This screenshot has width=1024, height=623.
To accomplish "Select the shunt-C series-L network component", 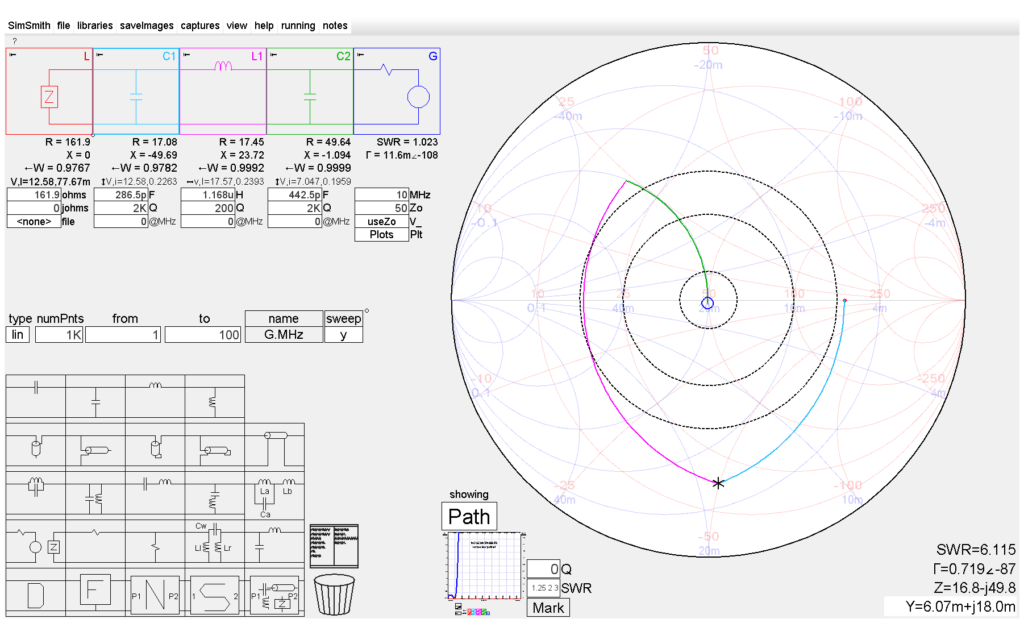I will (x=274, y=542).
